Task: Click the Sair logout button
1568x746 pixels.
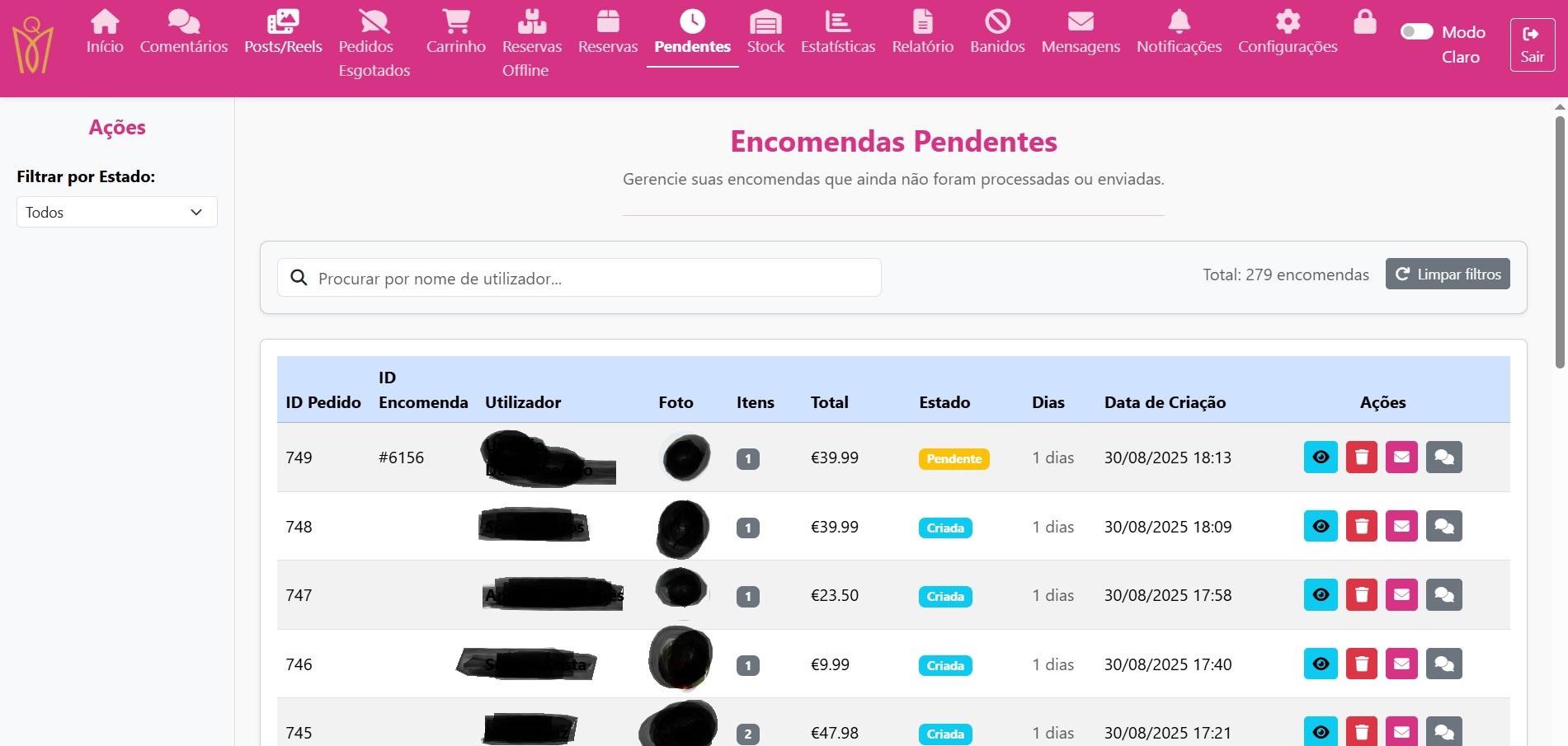Action: click(x=1532, y=45)
